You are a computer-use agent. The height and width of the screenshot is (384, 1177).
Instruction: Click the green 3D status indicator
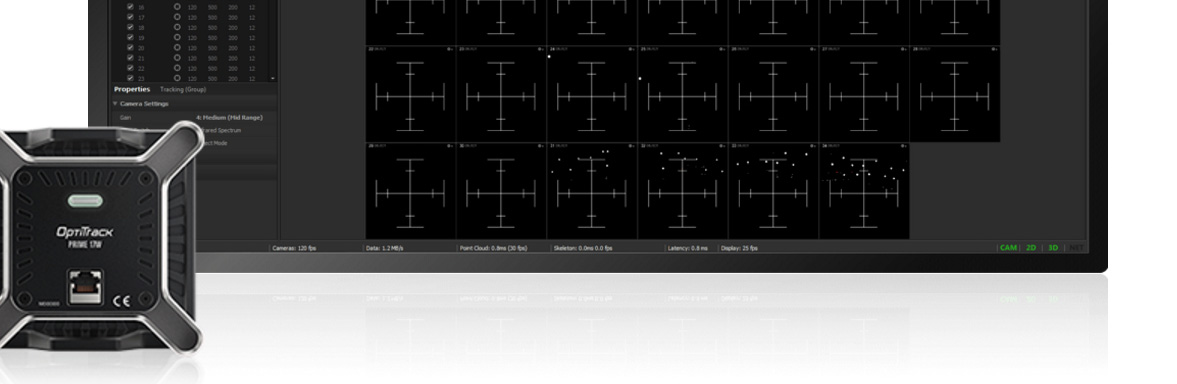[1052, 248]
